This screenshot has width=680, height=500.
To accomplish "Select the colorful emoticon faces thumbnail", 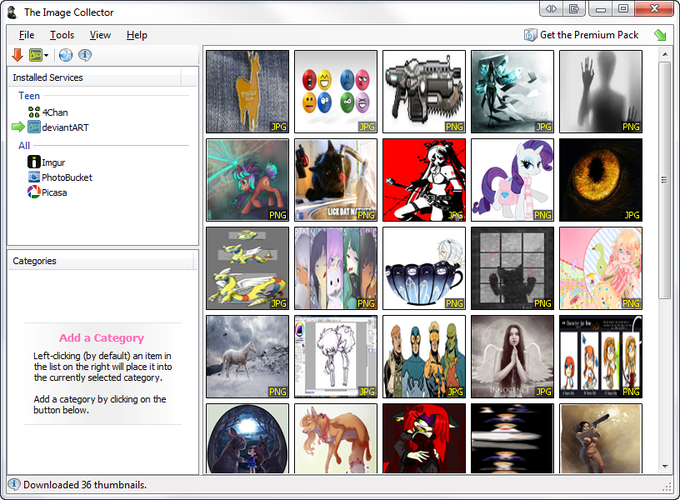I will (x=336, y=92).
